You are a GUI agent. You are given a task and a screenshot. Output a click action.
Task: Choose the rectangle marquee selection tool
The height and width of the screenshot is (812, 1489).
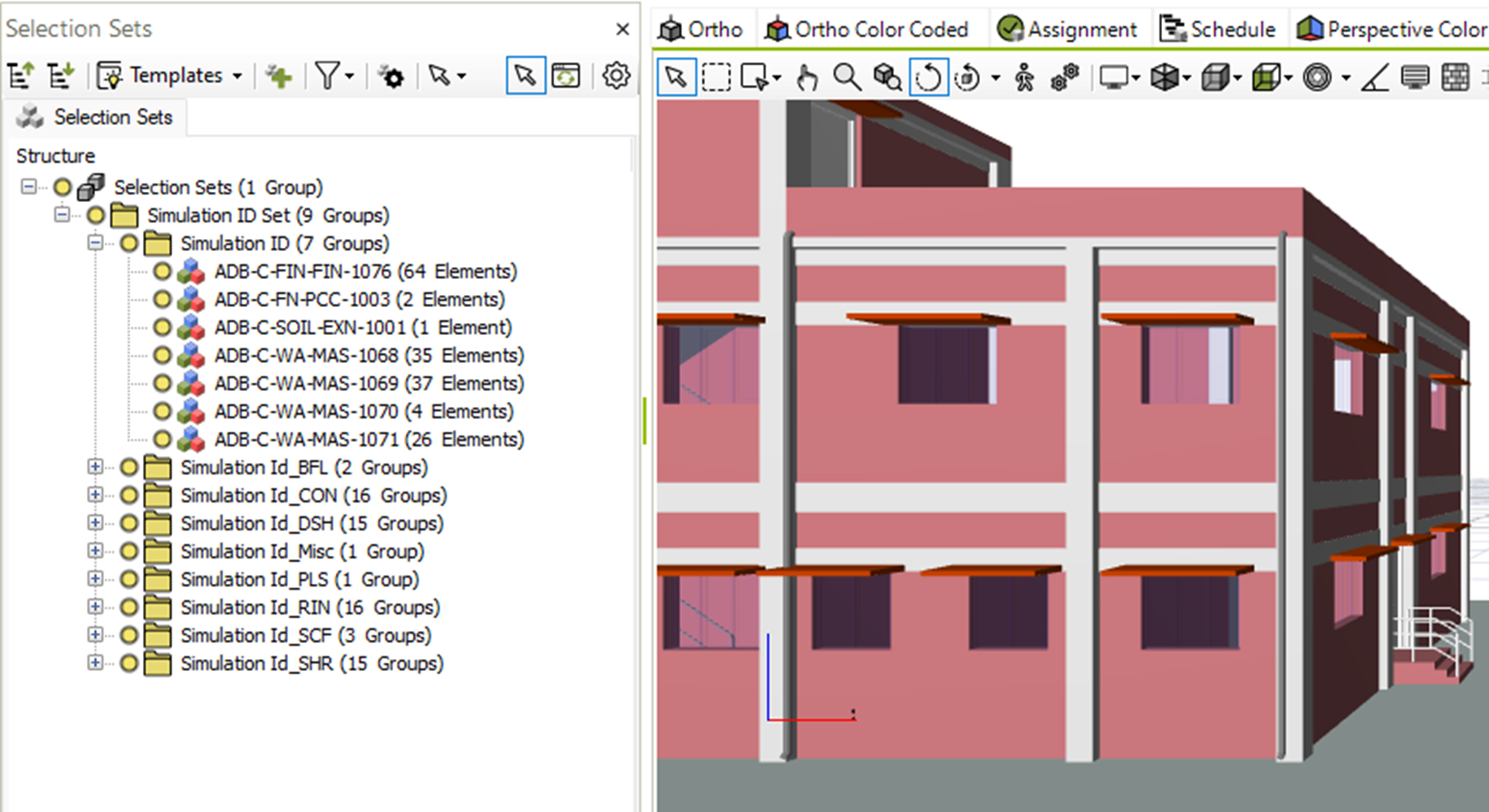click(716, 78)
